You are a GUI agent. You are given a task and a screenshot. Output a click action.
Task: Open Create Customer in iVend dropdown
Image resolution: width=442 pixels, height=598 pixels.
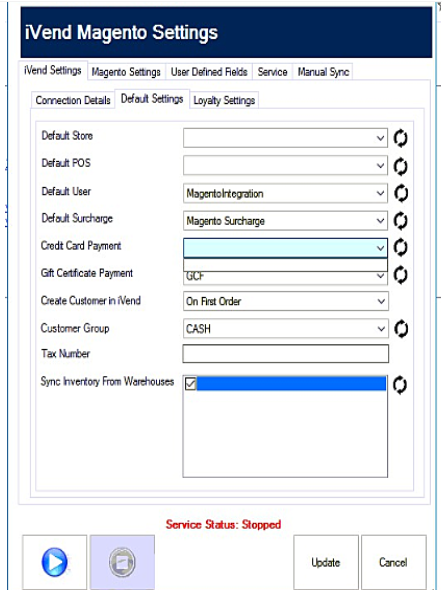tap(286, 301)
